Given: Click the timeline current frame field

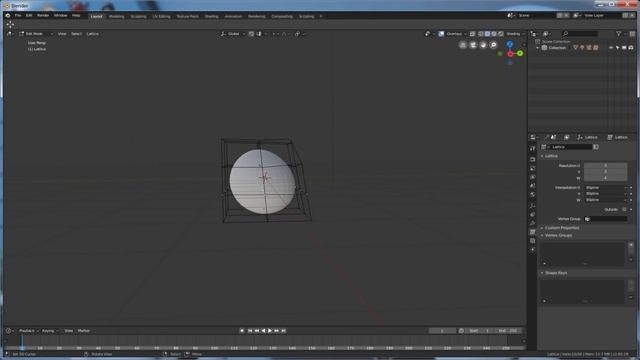Looking at the screenshot, I should pyautogui.click(x=442, y=331).
